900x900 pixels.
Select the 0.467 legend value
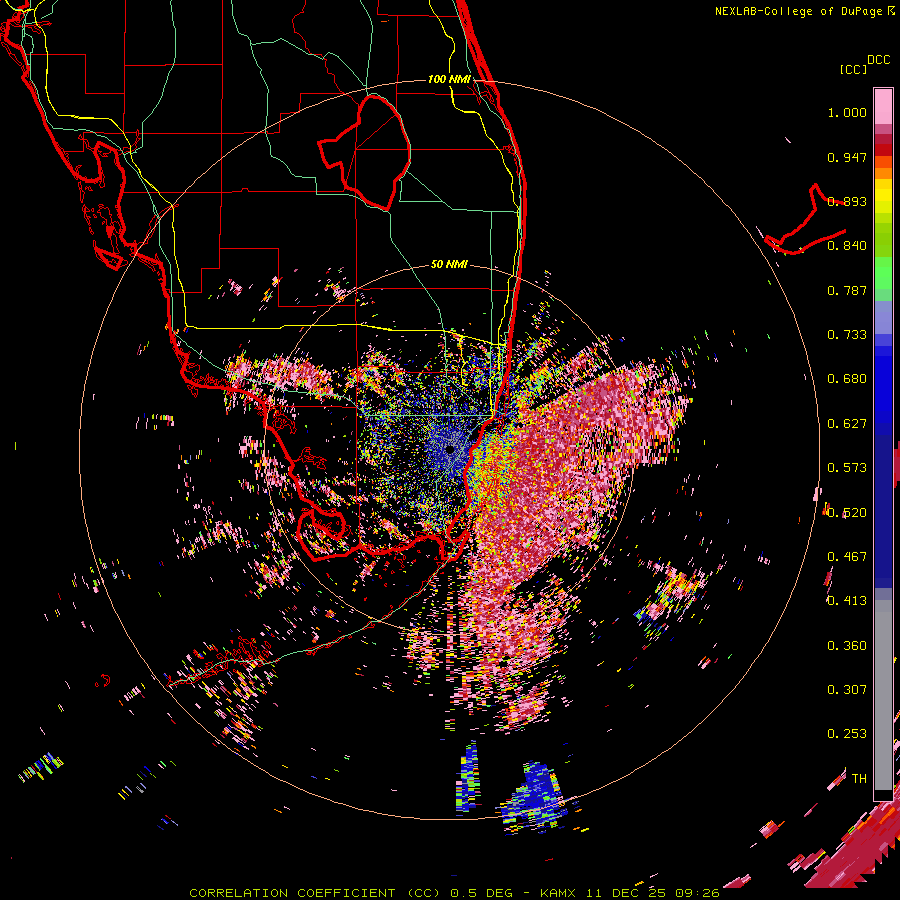847,557
